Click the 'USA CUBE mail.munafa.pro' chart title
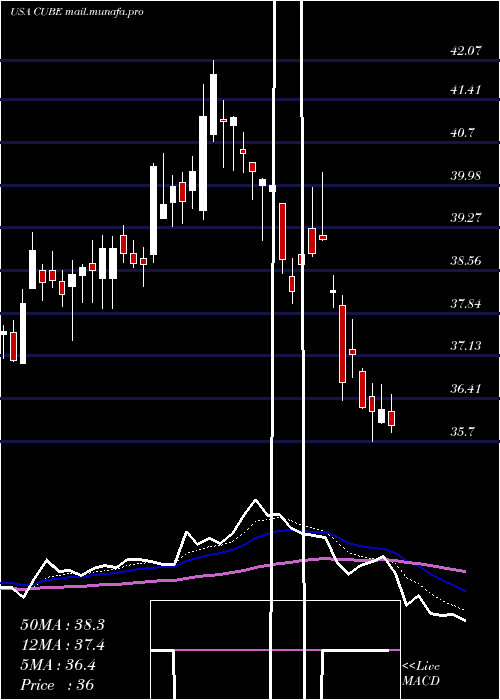The image size is (500, 700). coord(77,12)
